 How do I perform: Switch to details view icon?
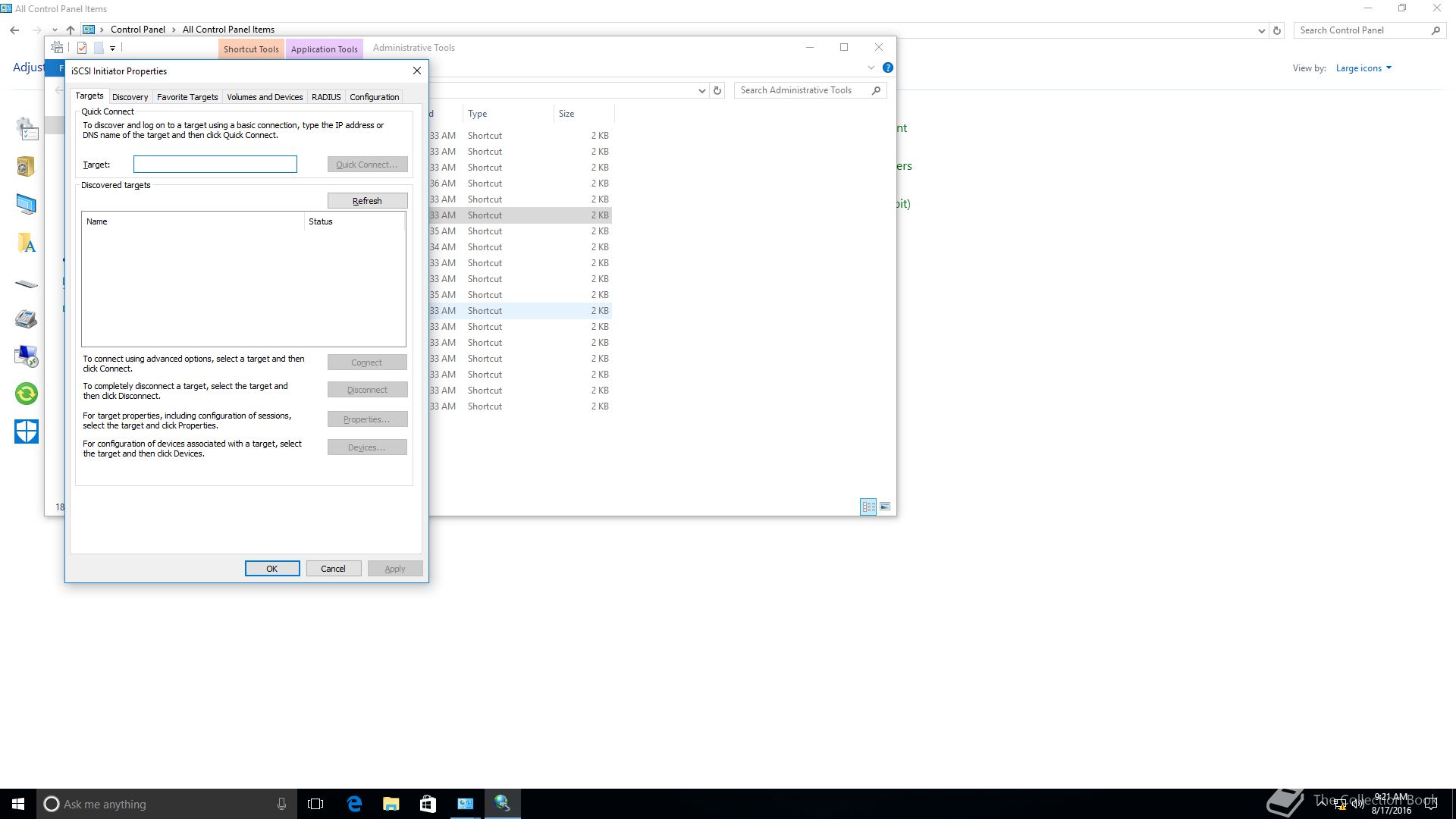tap(868, 507)
